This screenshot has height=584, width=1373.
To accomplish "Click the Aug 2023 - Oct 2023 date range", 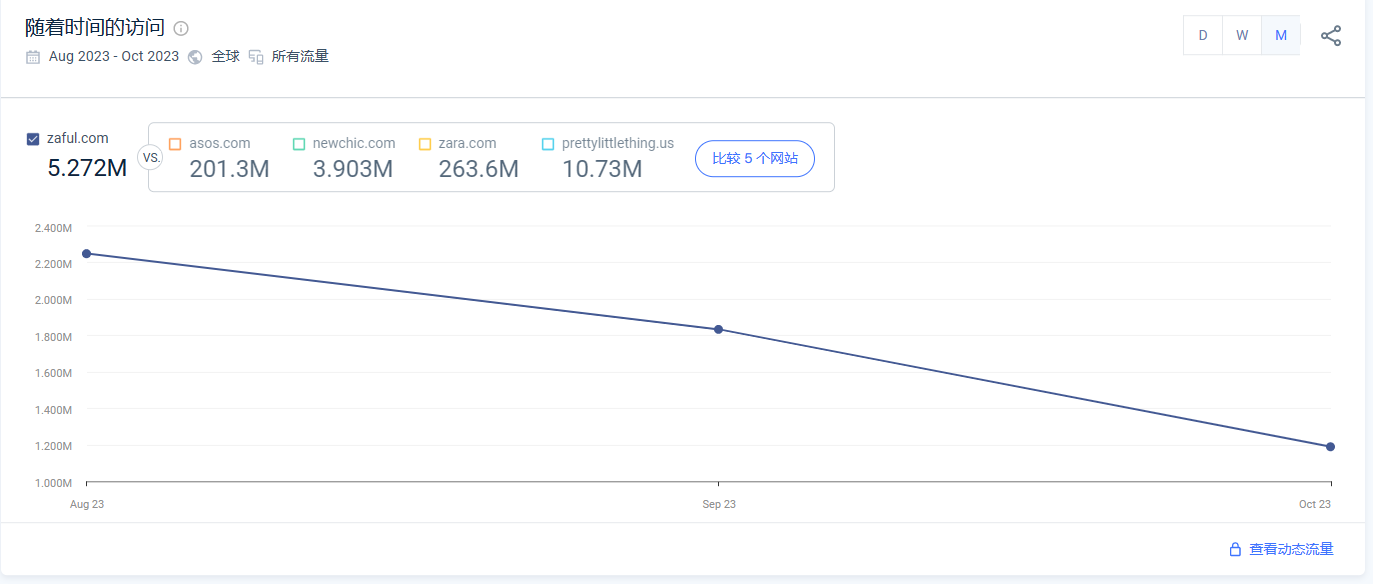I will 114,57.
